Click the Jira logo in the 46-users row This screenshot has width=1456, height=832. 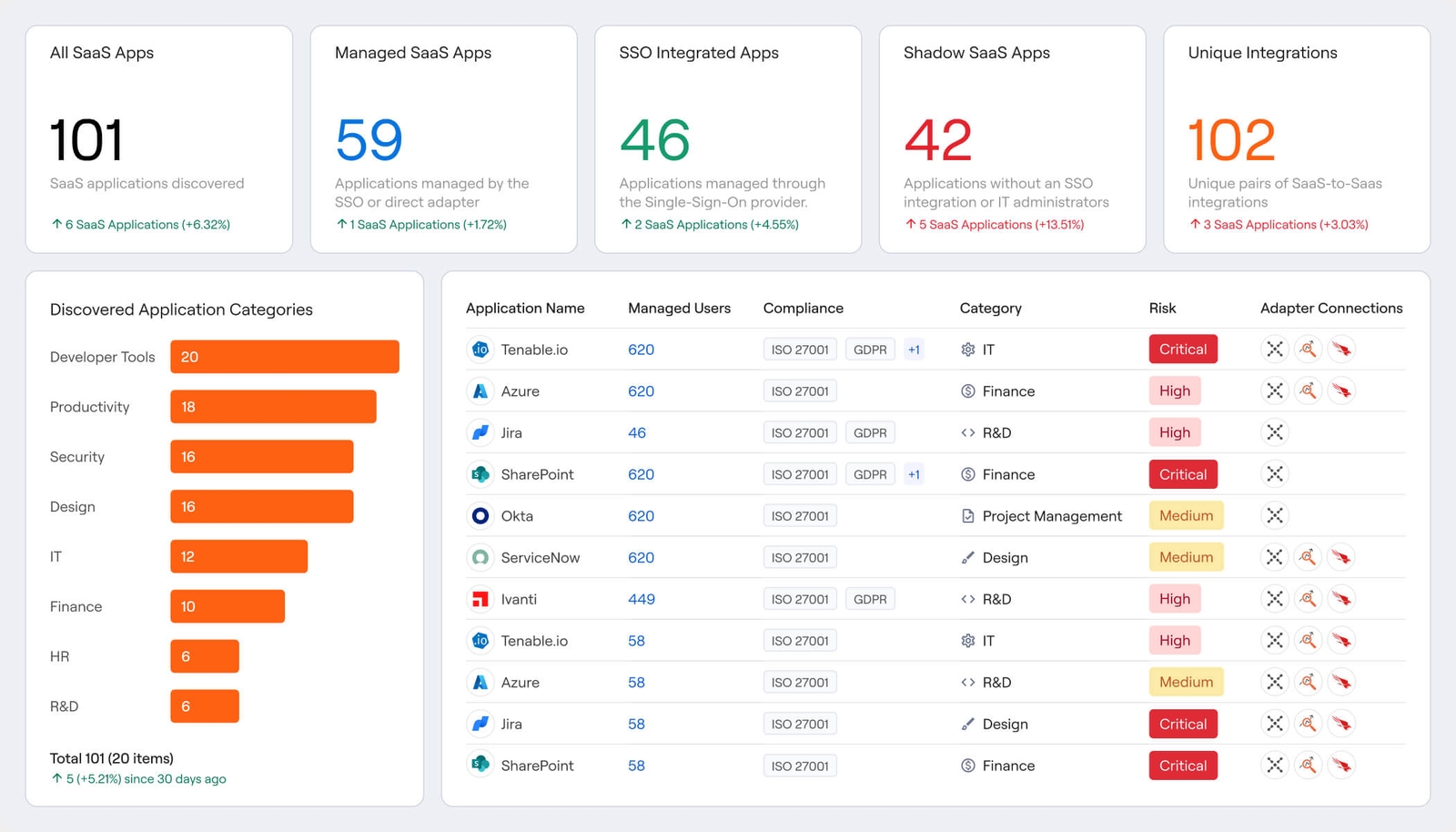(480, 432)
